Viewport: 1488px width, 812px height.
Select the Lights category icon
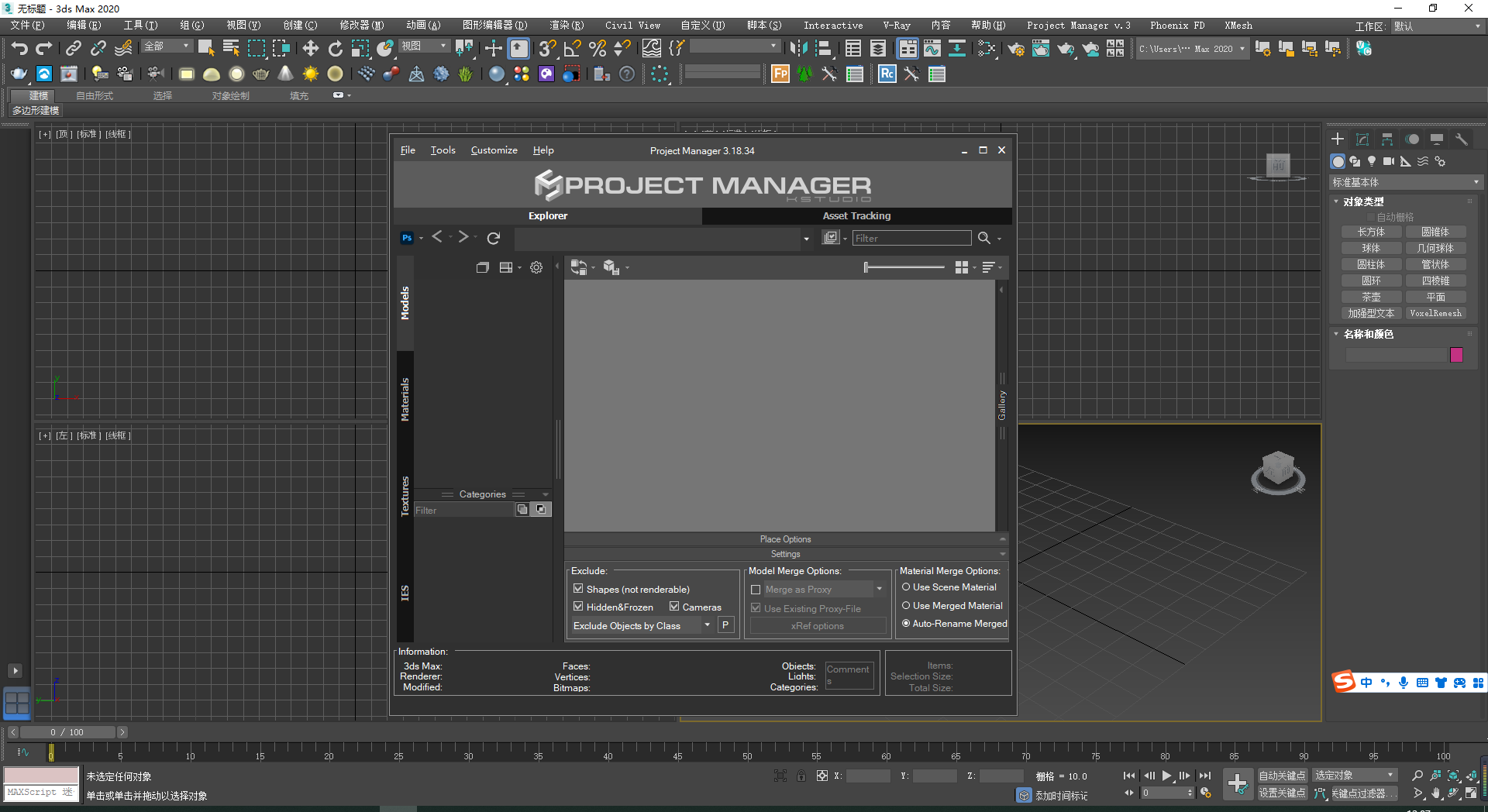[1372, 161]
